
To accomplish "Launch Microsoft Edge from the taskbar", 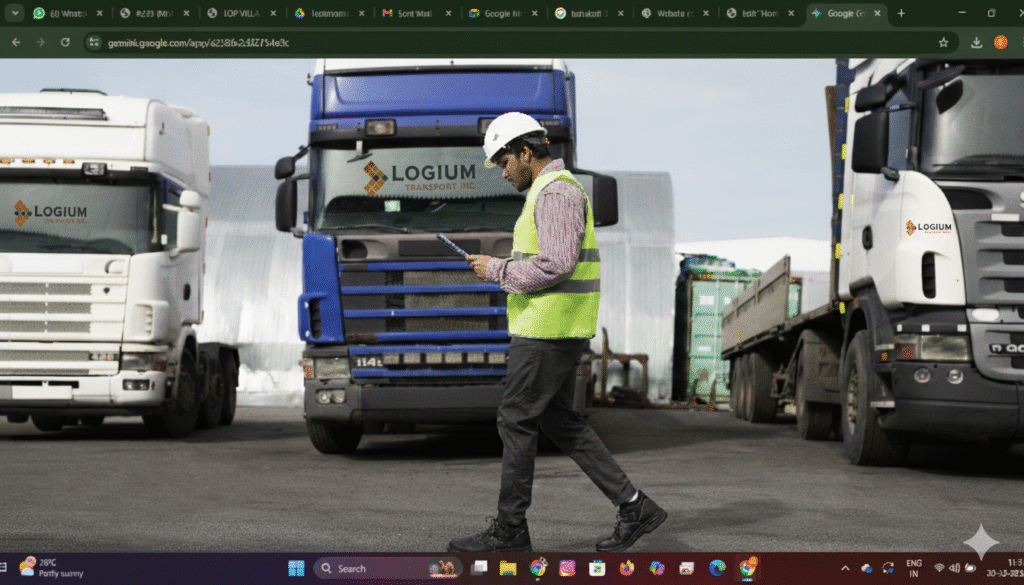I will pyautogui.click(x=717, y=568).
